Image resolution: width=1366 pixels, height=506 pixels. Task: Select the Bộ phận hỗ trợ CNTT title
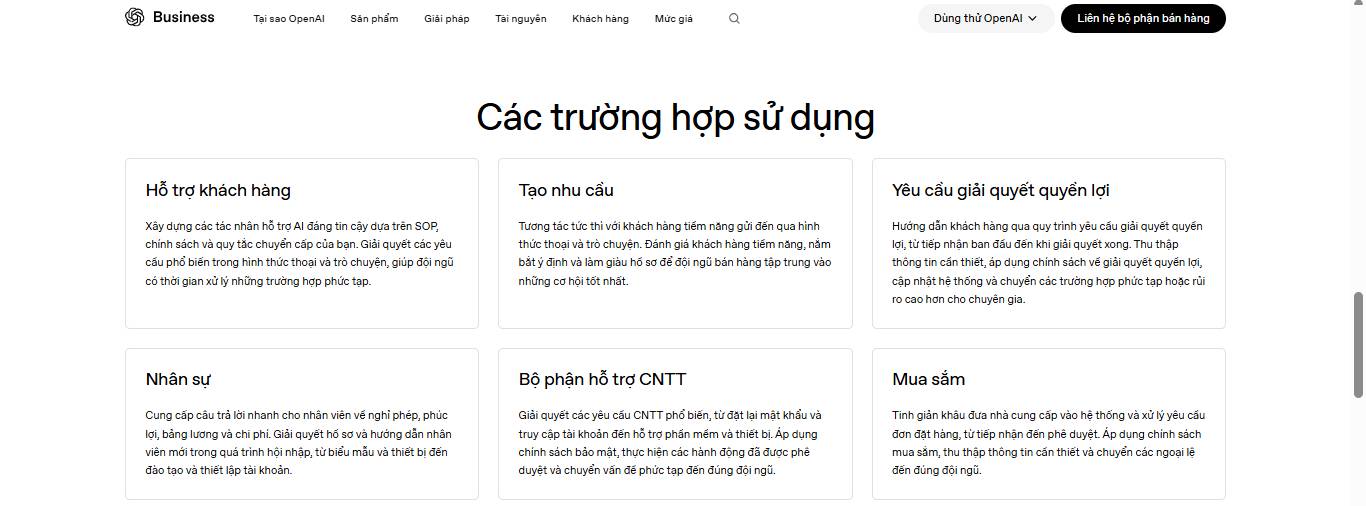[602, 379]
